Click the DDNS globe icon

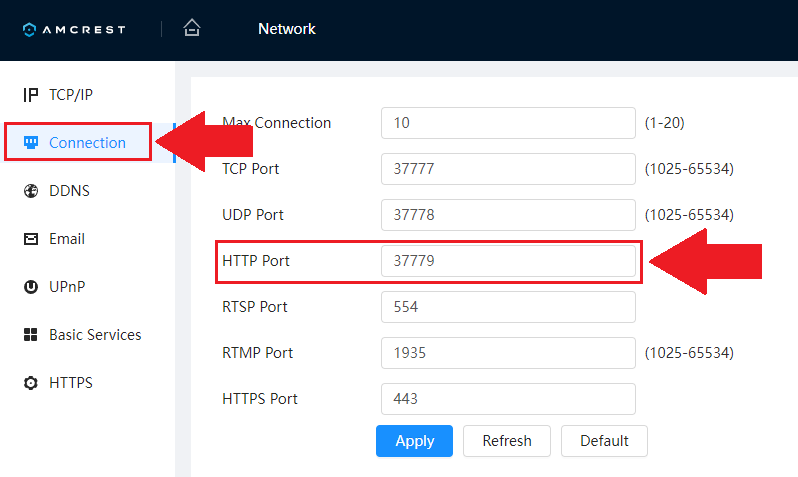click(x=30, y=191)
